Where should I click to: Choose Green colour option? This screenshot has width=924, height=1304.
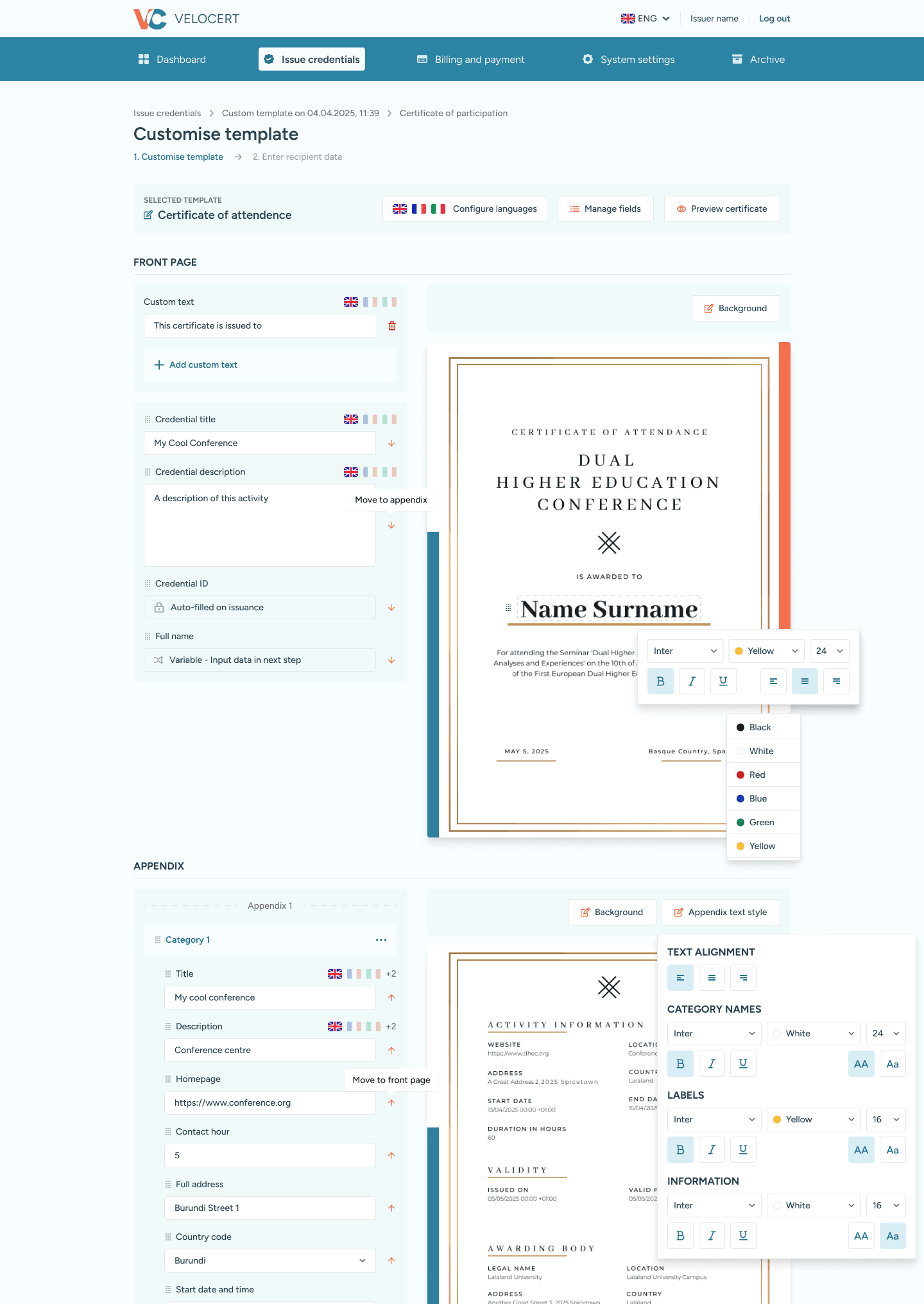coord(764,822)
